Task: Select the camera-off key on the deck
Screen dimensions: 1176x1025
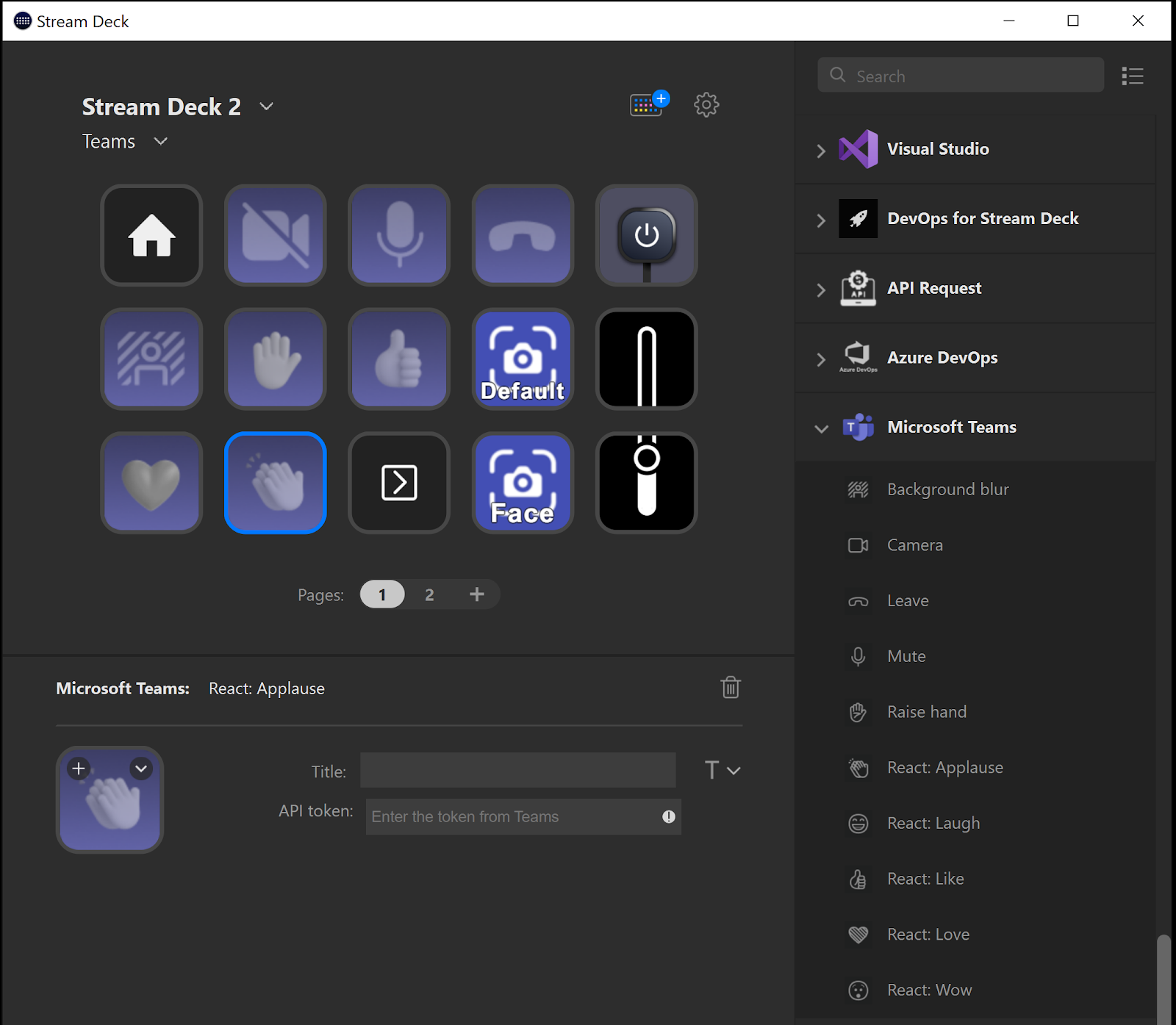Action: coord(276,235)
